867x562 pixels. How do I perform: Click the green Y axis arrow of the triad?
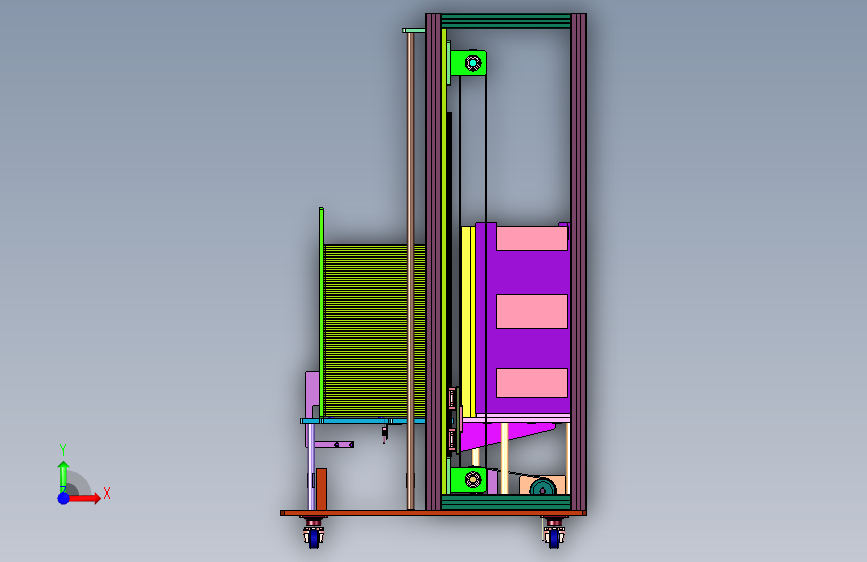63,476
